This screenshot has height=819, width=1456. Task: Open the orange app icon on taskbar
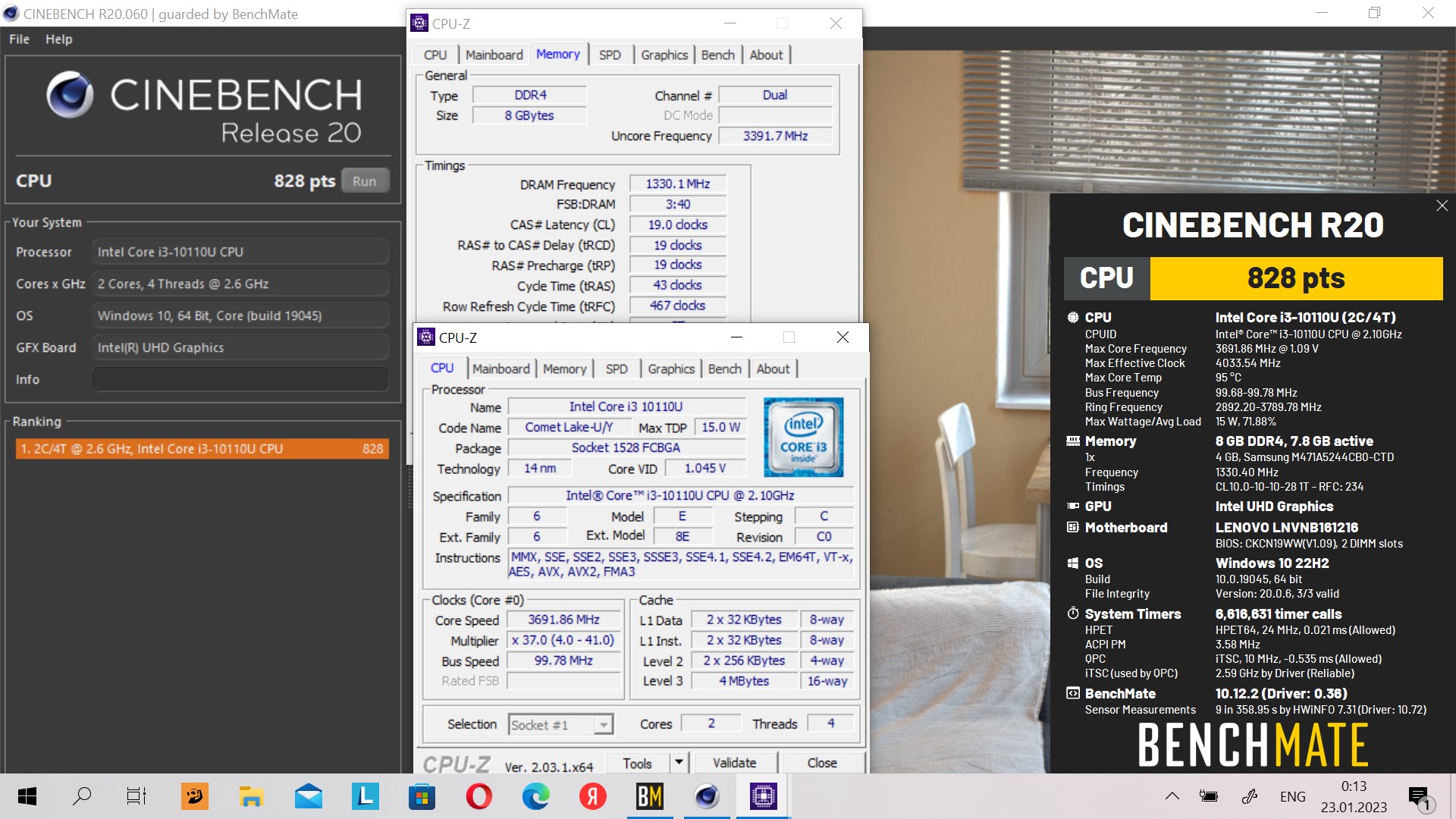coord(195,796)
